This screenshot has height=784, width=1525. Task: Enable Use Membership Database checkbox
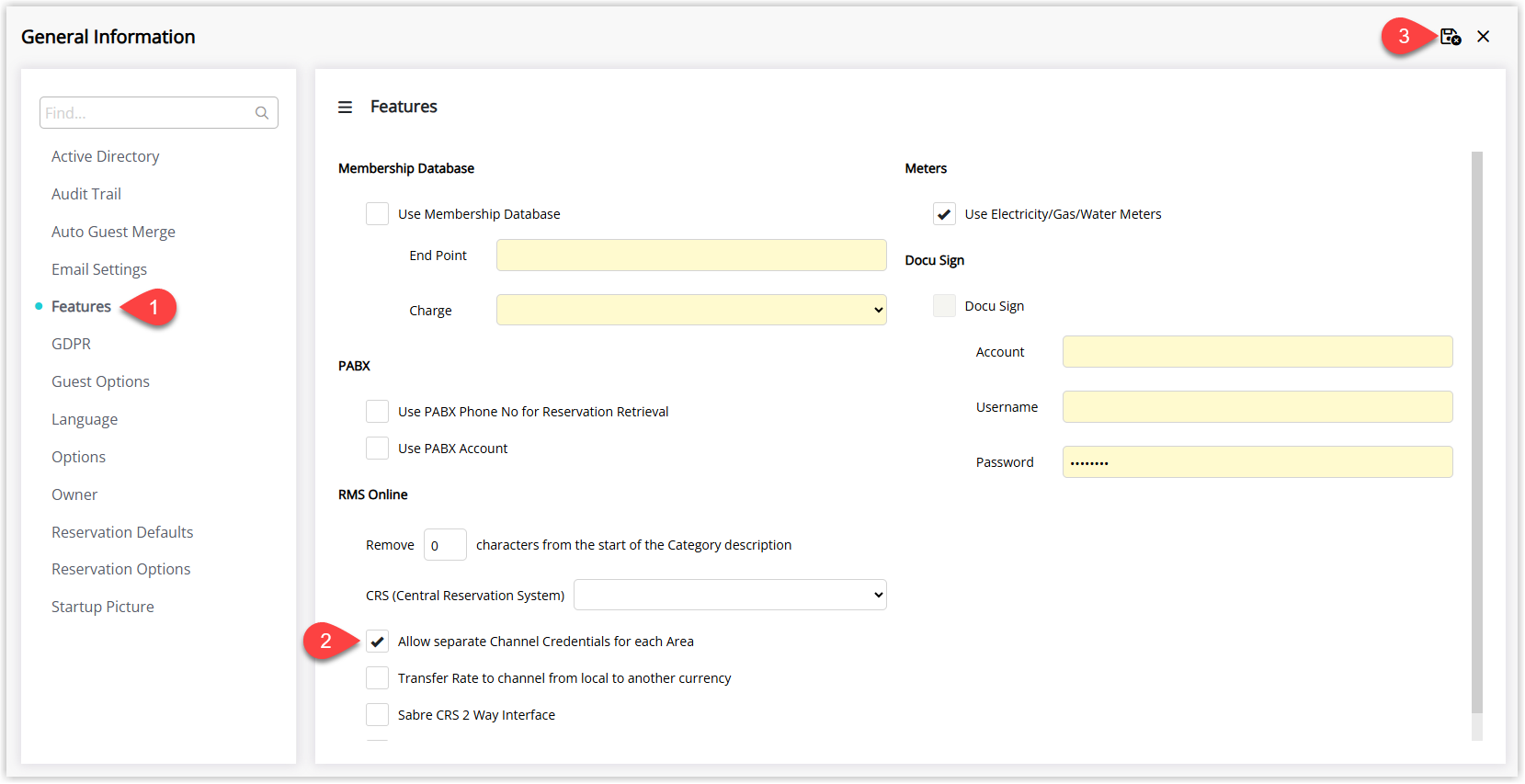coord(377,214)
